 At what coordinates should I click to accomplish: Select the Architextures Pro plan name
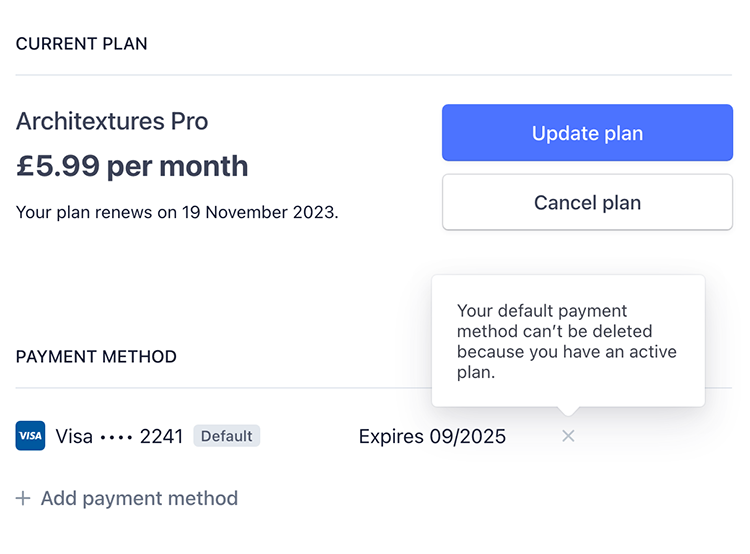[x=112, y=122]
